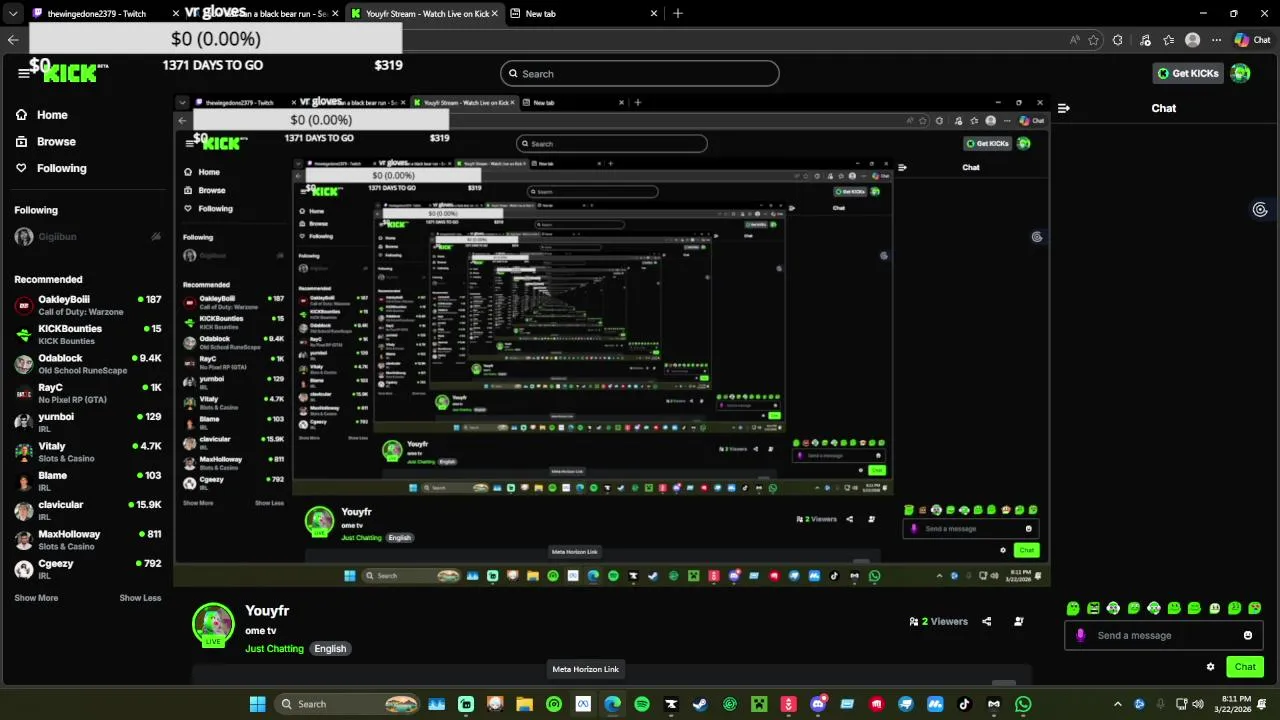Close the Youyfr Stream Kick tab
This screenshot has height=720, width=1280.
click(494, 13)
